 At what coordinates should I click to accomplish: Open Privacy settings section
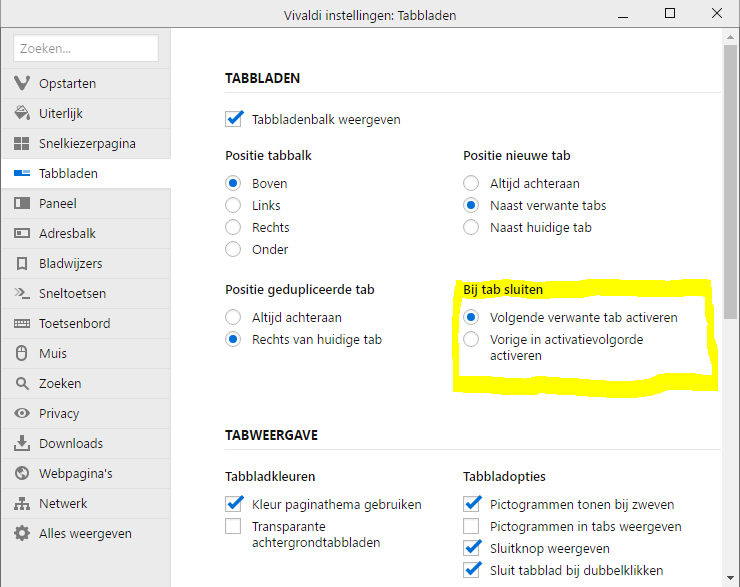click(86, 413)
